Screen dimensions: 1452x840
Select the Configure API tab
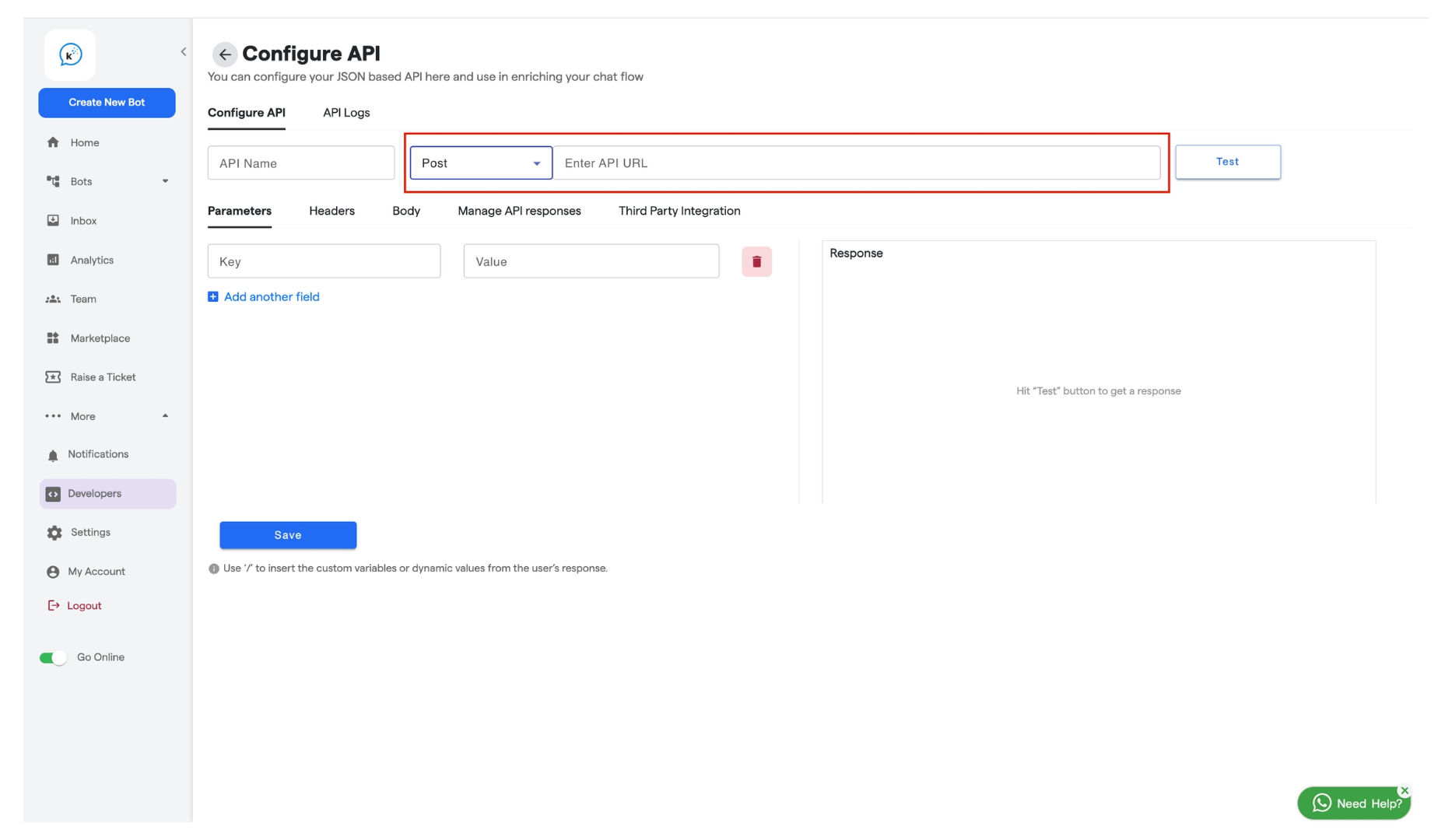(x=247, y=113)
